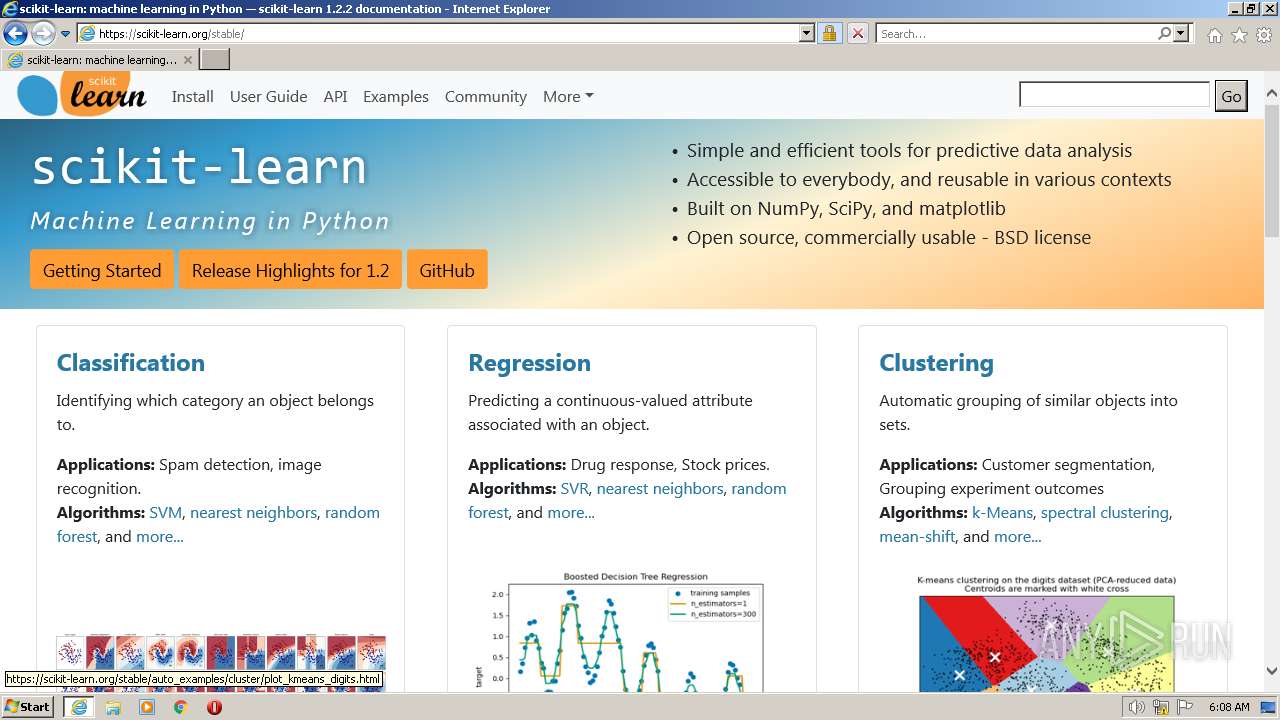Open SVM link under Classification
This screenshot has height=720, width=1280.
(165, 513)
